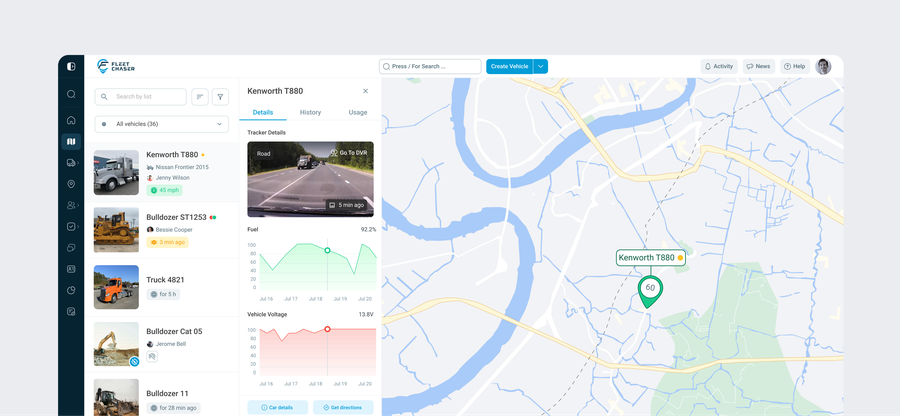The image size is (900, 416).
Task: Click the Kenworth T880 map pin marker
Action: 650,290
